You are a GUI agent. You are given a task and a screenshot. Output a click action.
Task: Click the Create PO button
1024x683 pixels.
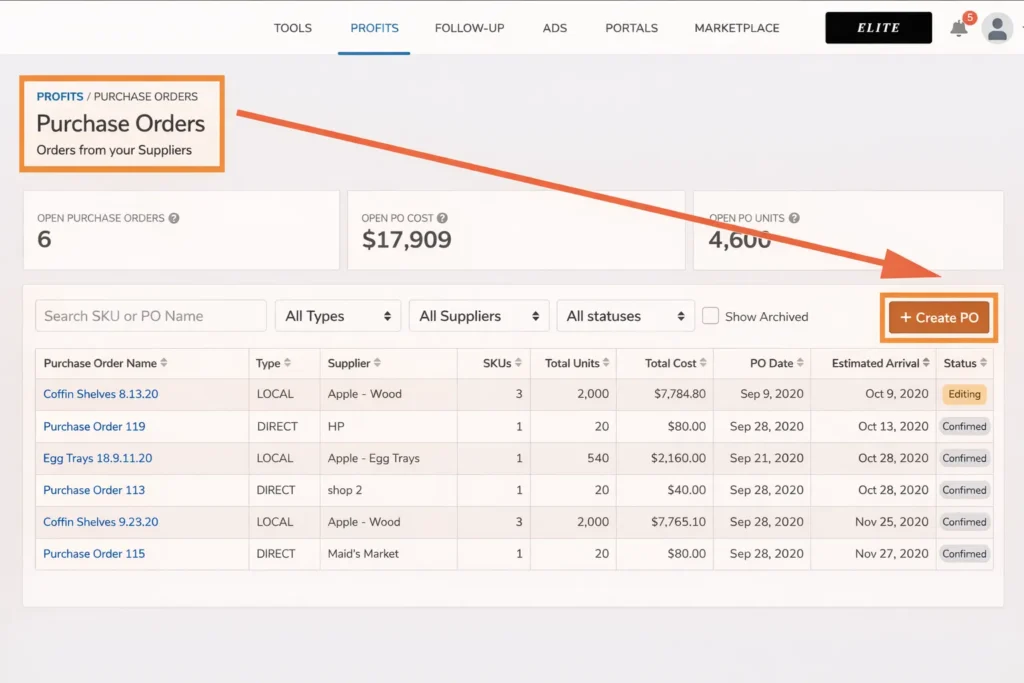pos(938,316)
